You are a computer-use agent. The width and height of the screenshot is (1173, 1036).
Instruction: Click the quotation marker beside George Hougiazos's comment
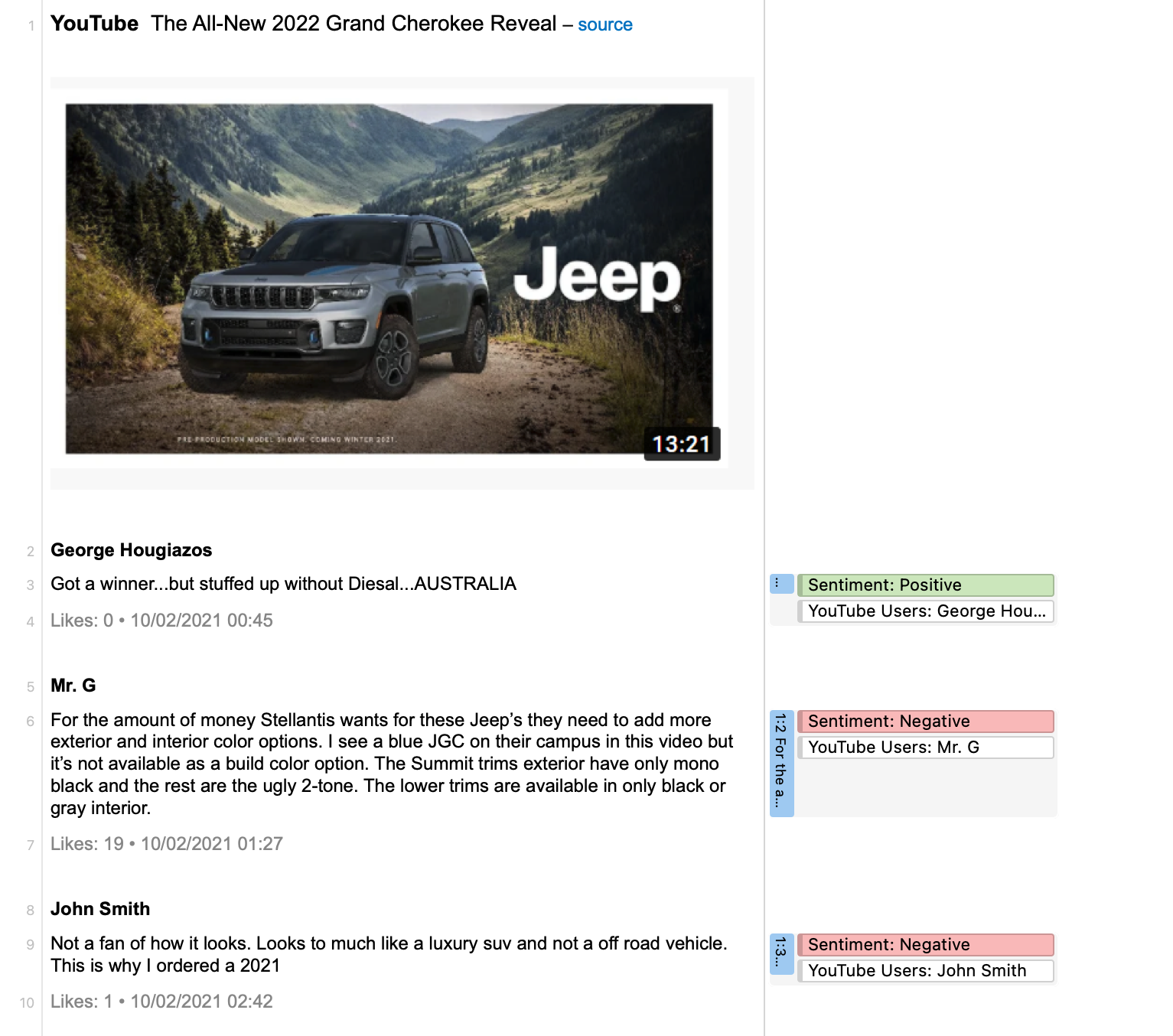pos(781,584)
